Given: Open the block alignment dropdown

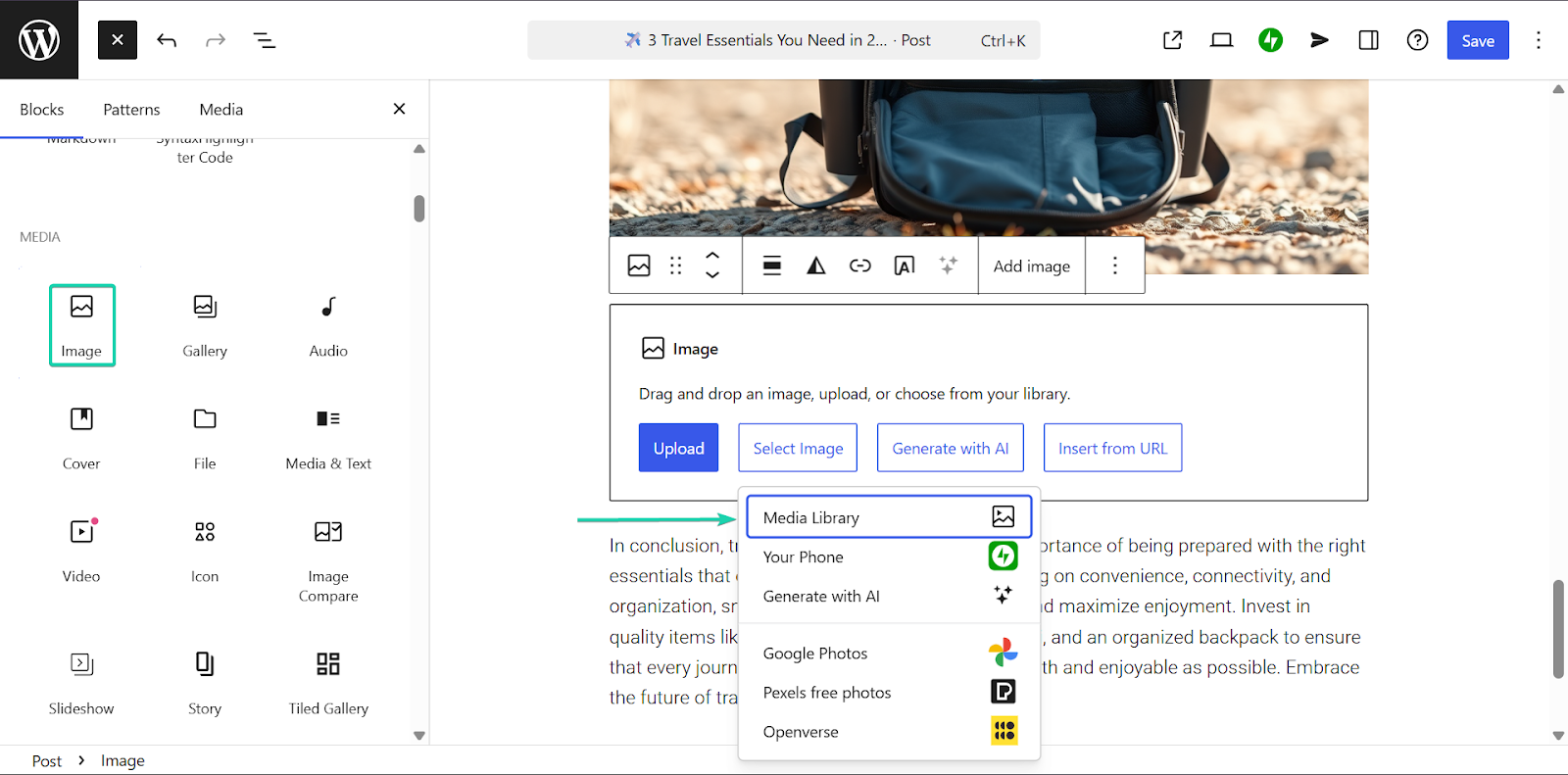Looking at the screenshot, I should [x=772, y=266].
